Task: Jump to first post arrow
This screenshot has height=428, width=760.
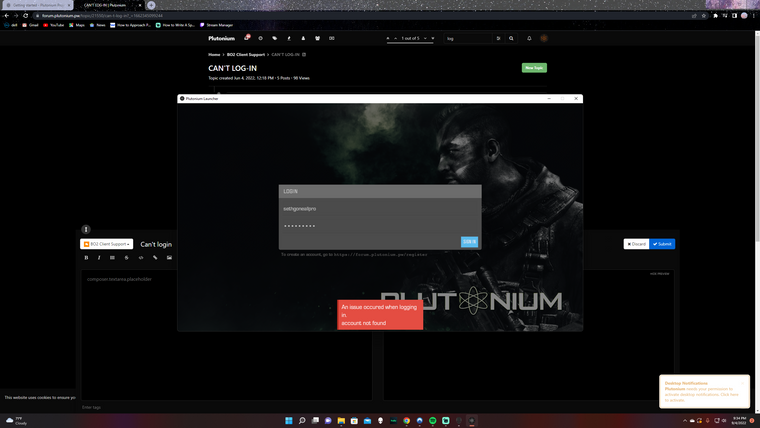Action: click(x=388, y=38)
